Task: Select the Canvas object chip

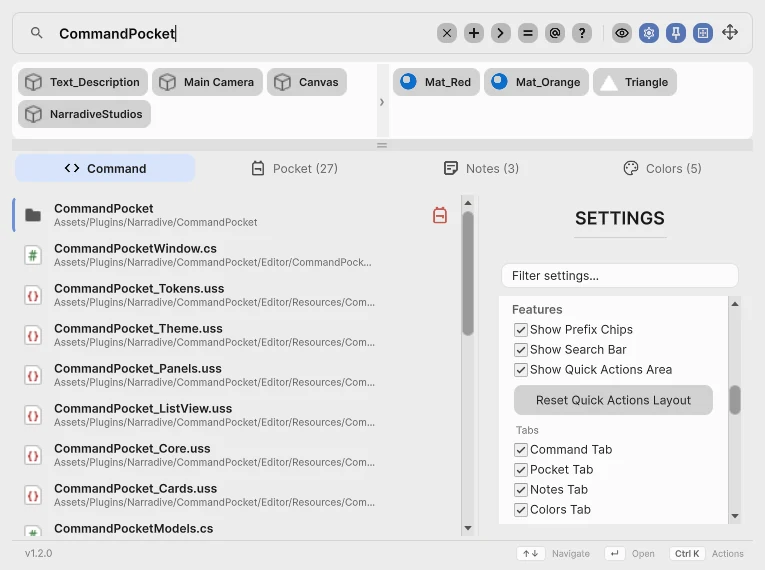Action: pyautogui.click(x=307, y=82)
